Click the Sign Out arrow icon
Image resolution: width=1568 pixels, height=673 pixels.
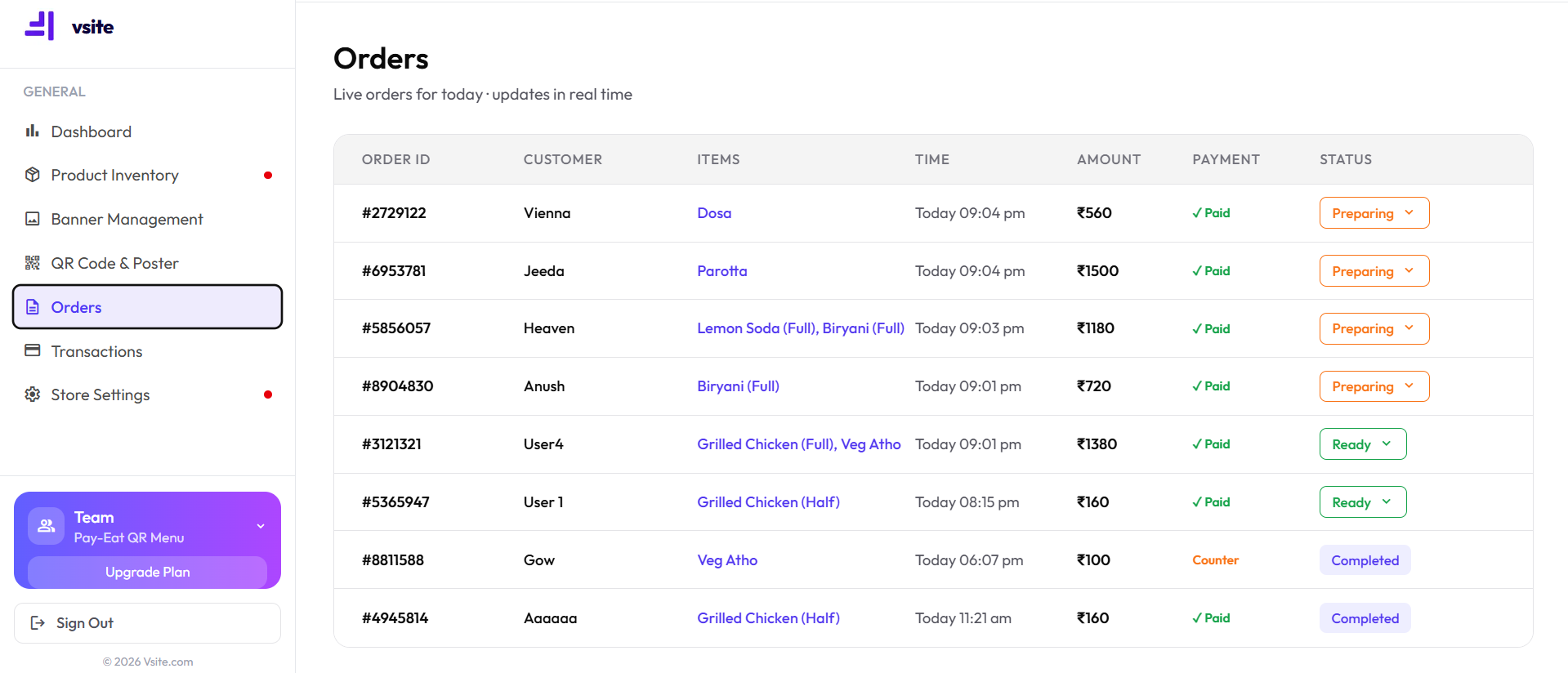(x=38, y=623)
